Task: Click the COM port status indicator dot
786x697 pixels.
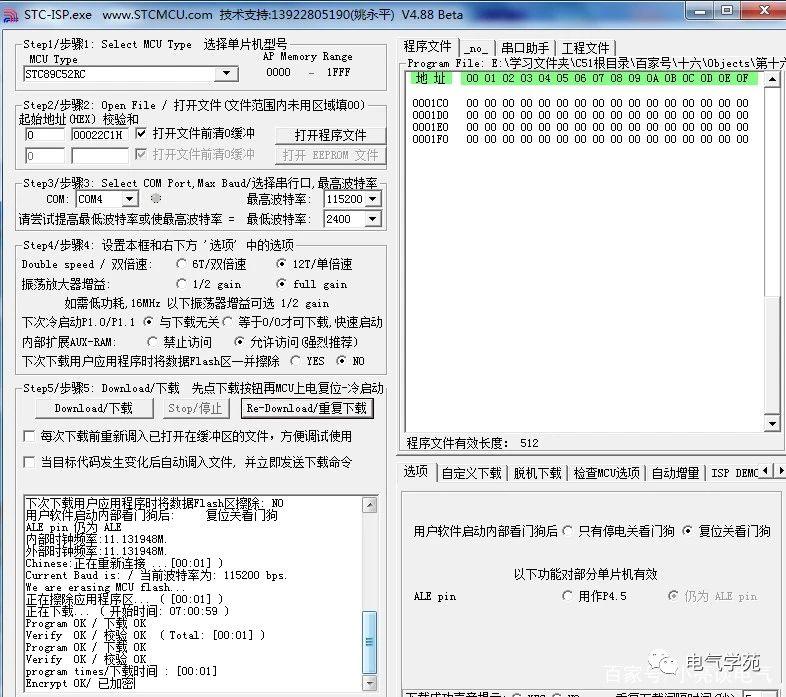Action: click(156, 199)
